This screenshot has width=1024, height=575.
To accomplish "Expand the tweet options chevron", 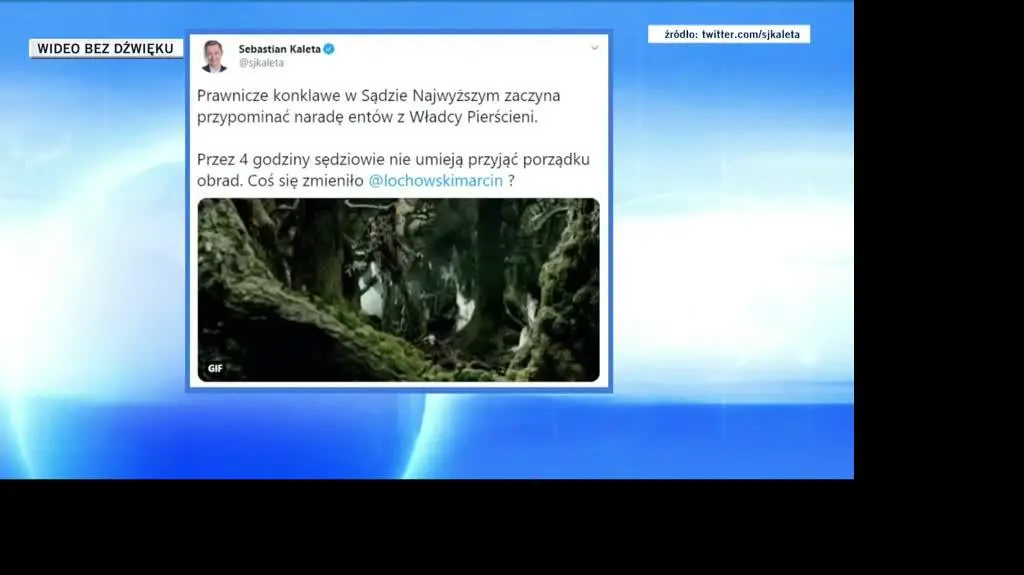I will (595, 48).
